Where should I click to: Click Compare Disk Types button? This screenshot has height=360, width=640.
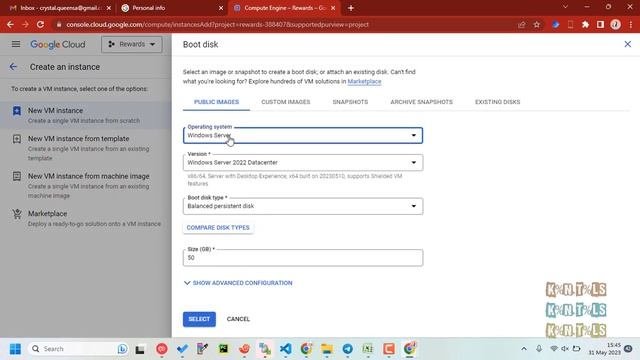click(218, 227)
